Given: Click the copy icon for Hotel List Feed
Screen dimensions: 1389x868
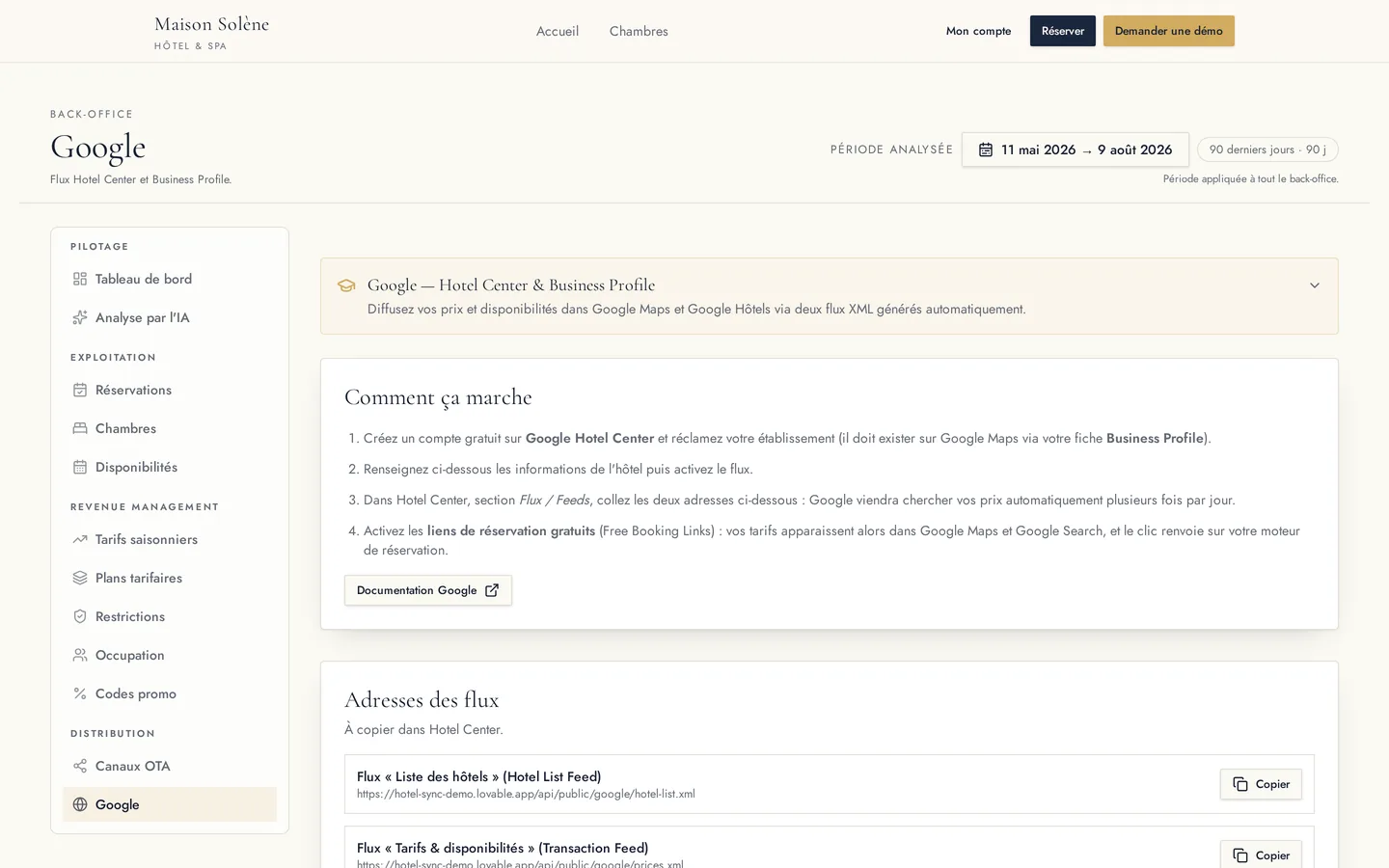Looking at the screenshot, I should click(x=1240, y=784).
